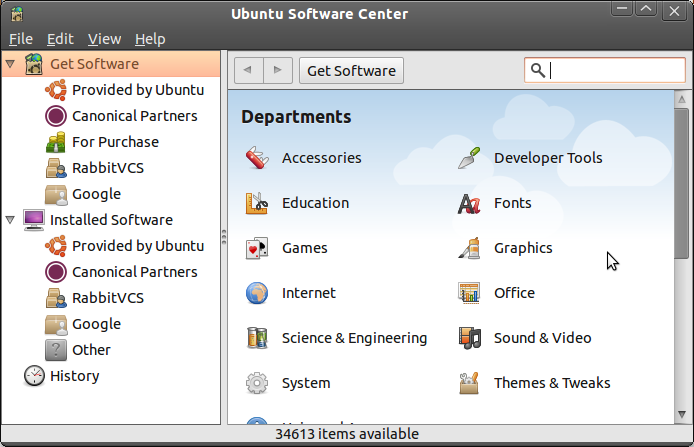694x447 pixels.
Task: Open the Games department card icon
Action: [257, 248]
